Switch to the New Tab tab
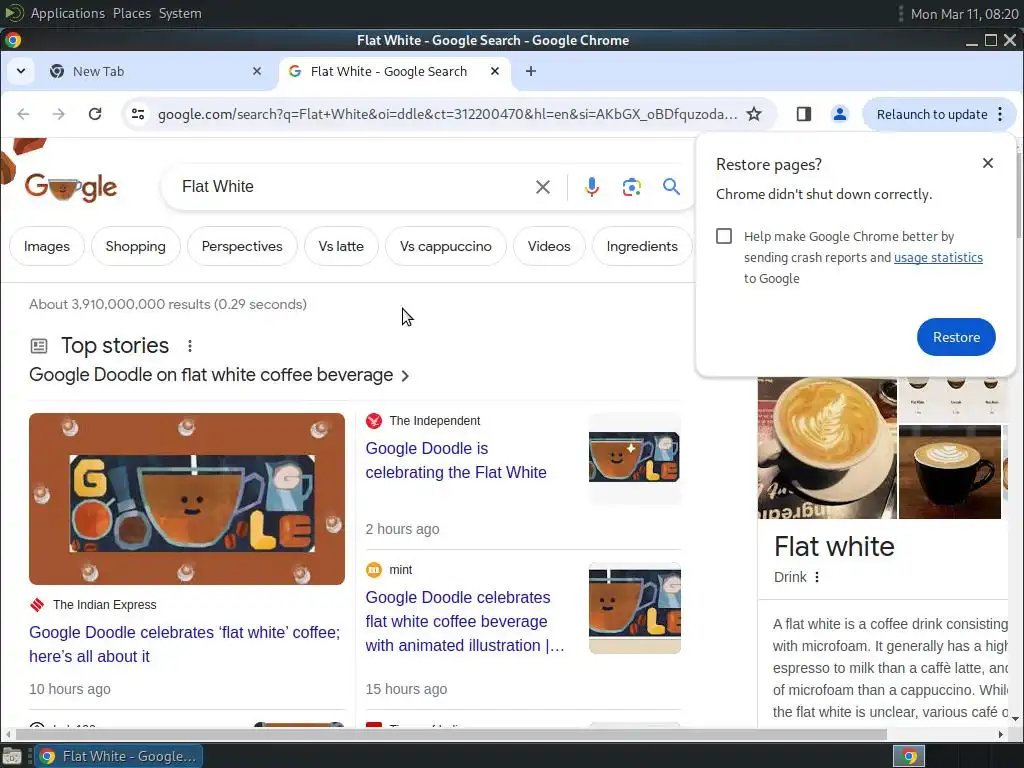This screenshot has width=1024, height=768. tap(157, 71)
